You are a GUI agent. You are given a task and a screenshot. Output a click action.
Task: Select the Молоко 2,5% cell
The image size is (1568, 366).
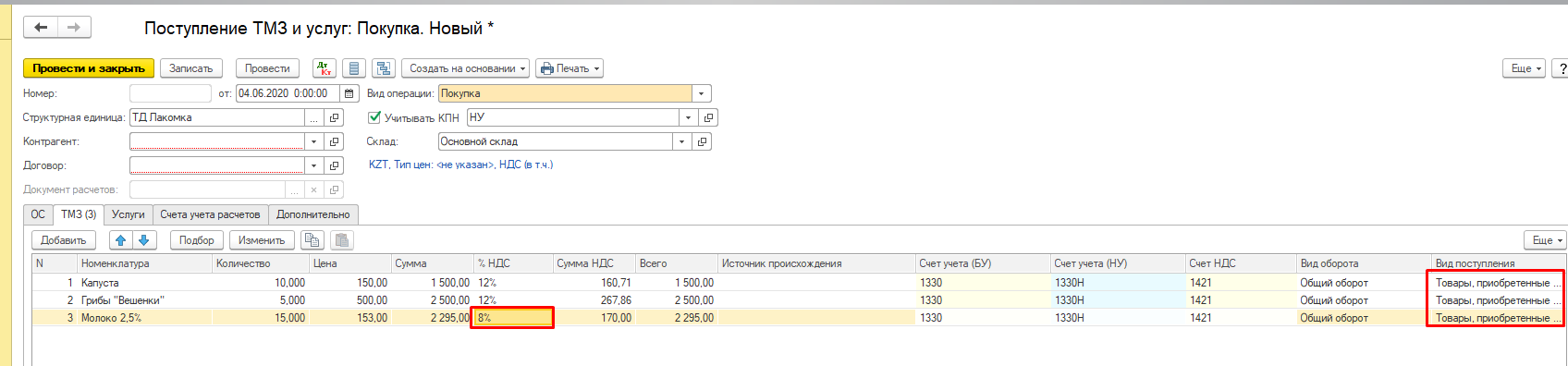click(x=145, y=318)
